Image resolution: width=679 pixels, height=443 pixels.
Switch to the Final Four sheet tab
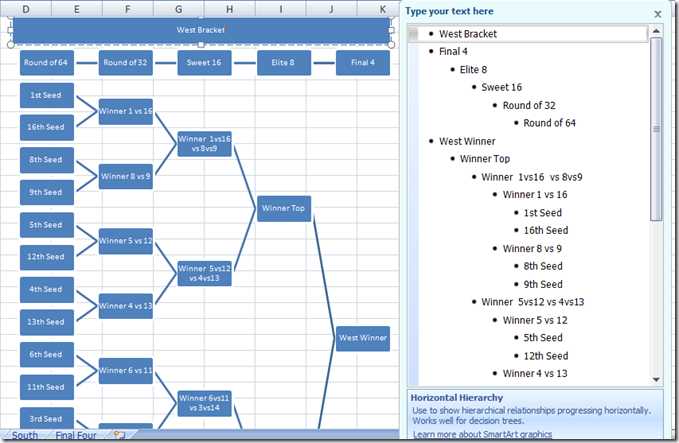point(76,435)
